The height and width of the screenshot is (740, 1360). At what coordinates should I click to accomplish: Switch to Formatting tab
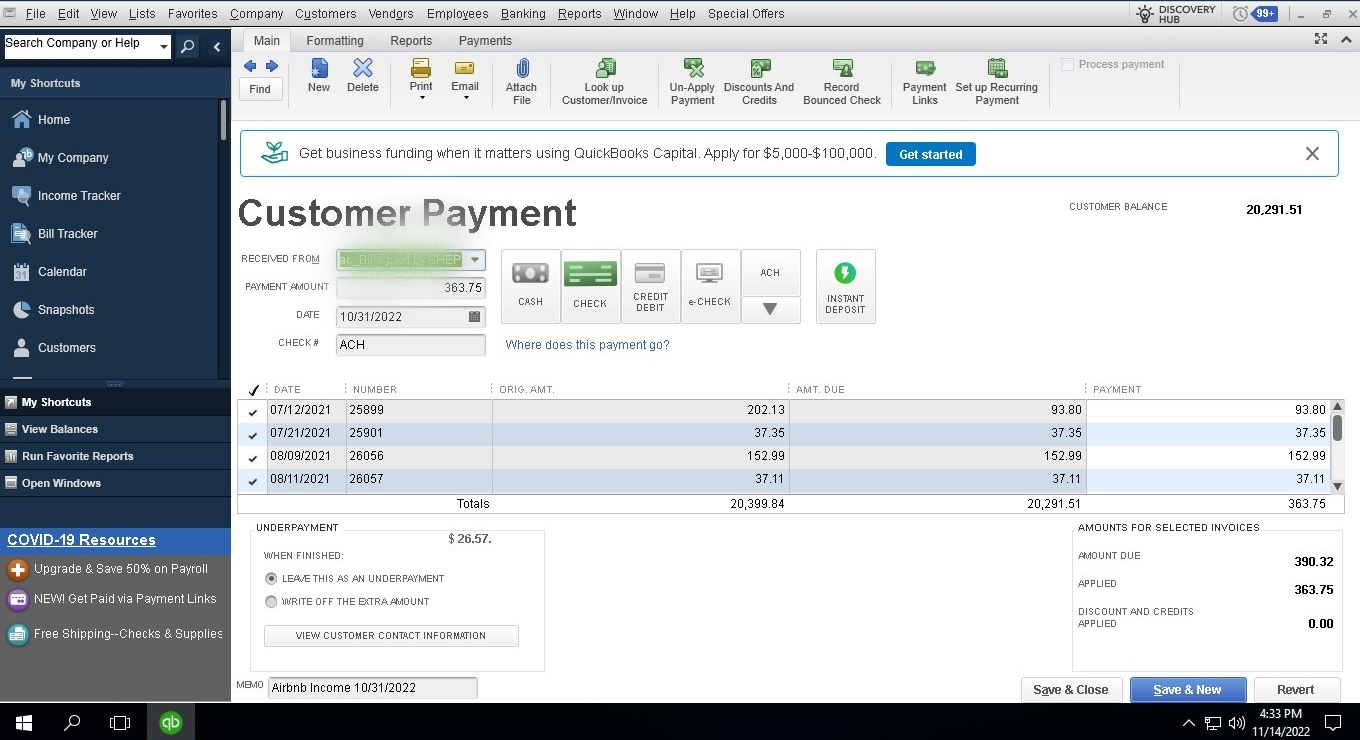click(x=335, y=41)
